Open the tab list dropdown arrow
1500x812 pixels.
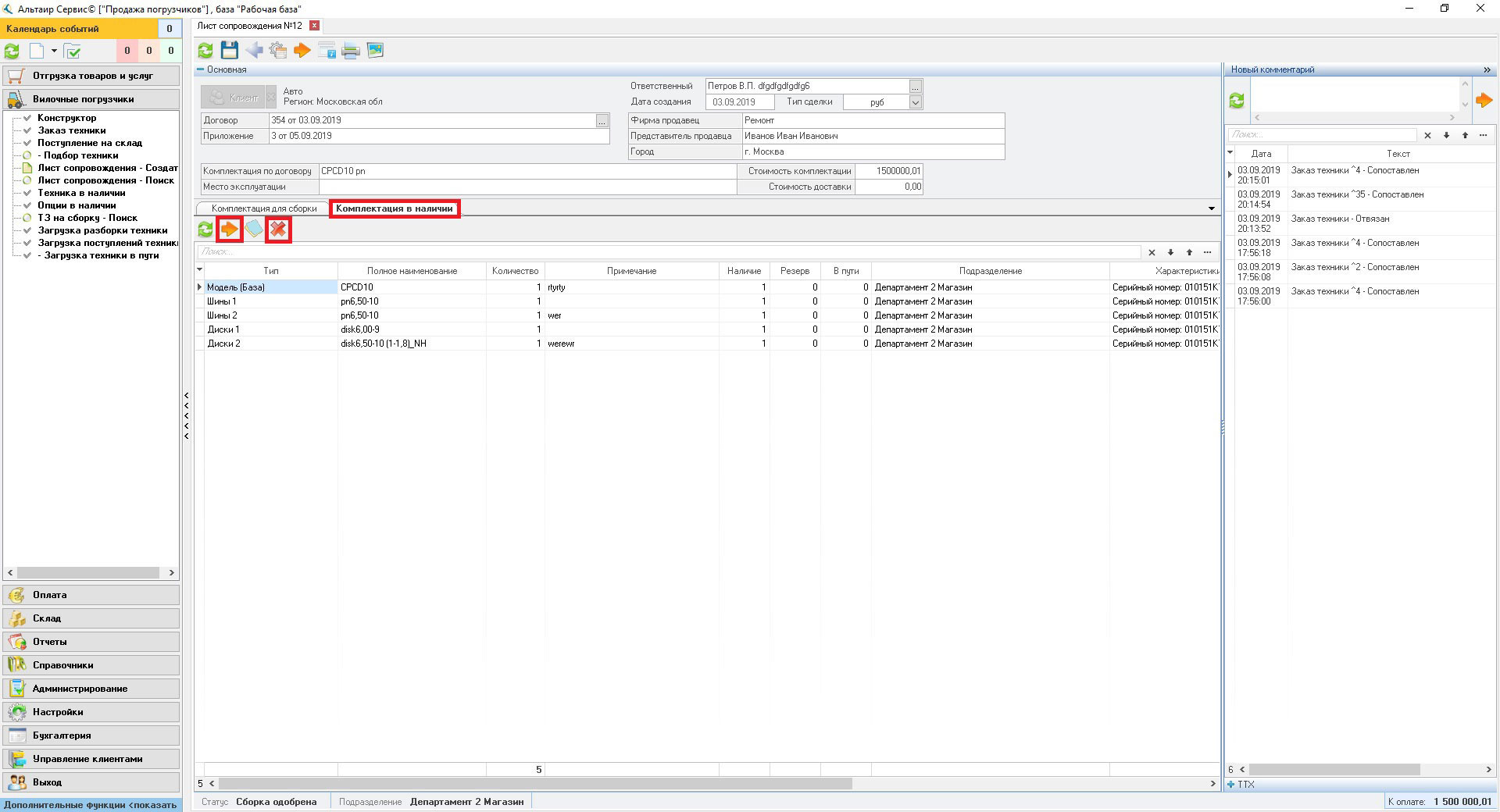pos(1212,208)
